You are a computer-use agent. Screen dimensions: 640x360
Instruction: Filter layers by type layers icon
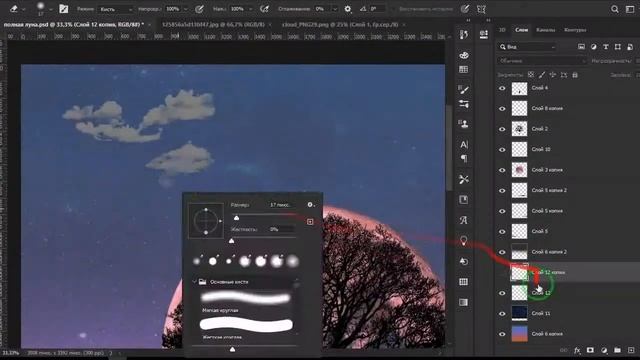pyautogui.click(x=606, y=47)
